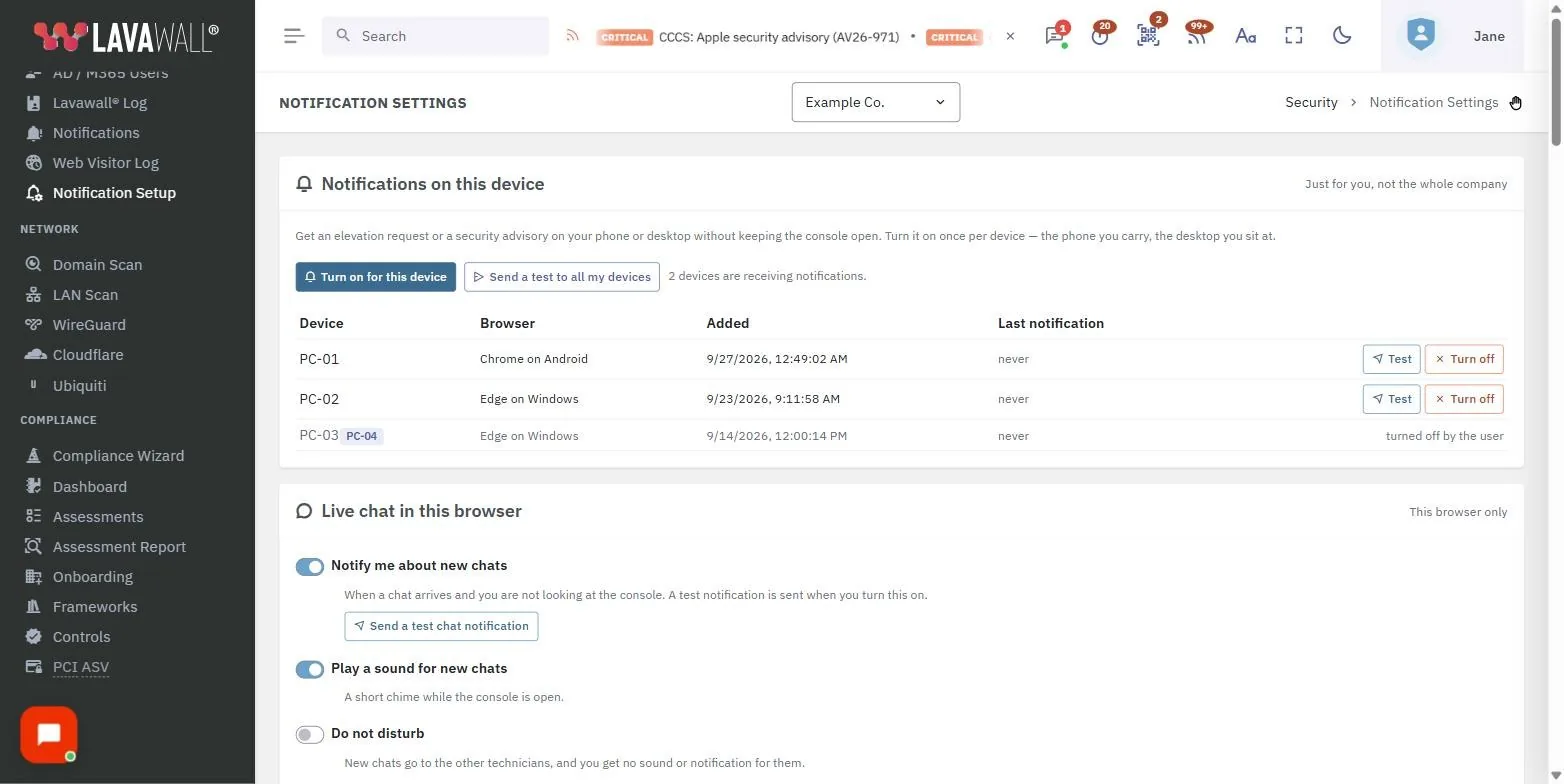Click the hand icon next to the breadcrumb

[1516, 103]
